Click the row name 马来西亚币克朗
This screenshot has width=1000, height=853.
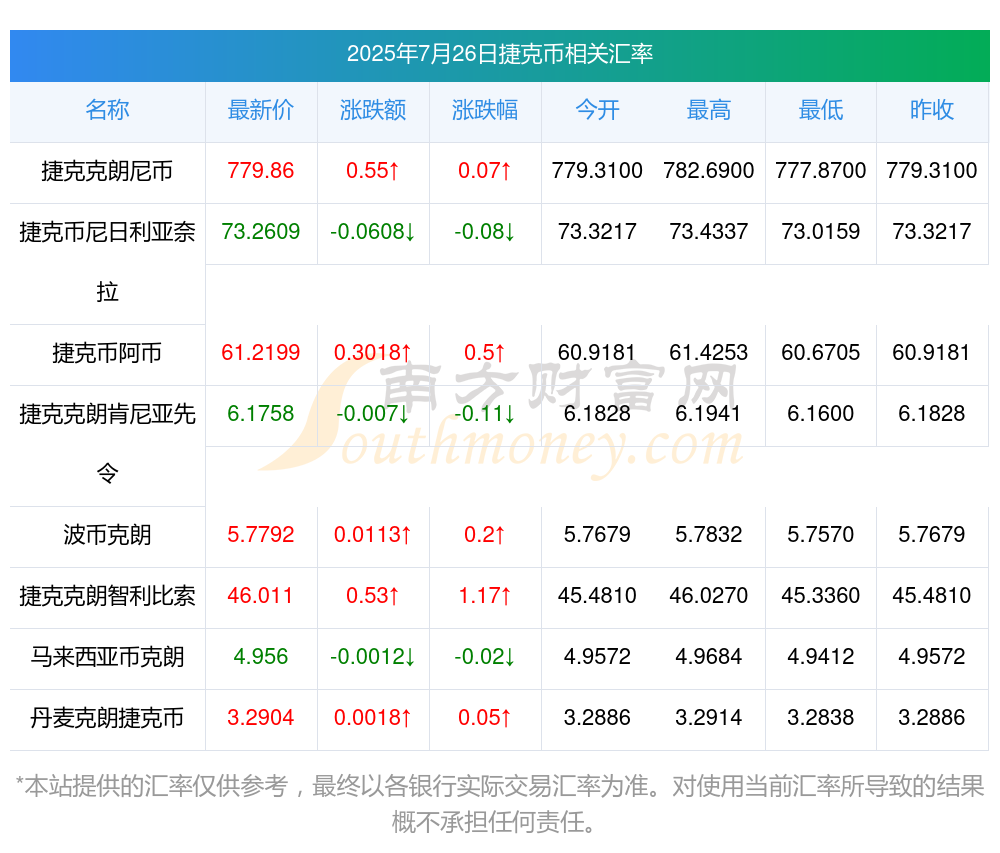point(107,657)
